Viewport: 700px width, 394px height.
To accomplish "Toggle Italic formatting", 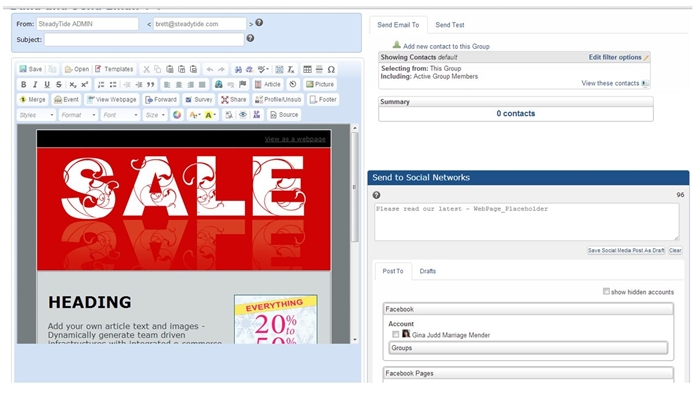I will coord(35,84).
